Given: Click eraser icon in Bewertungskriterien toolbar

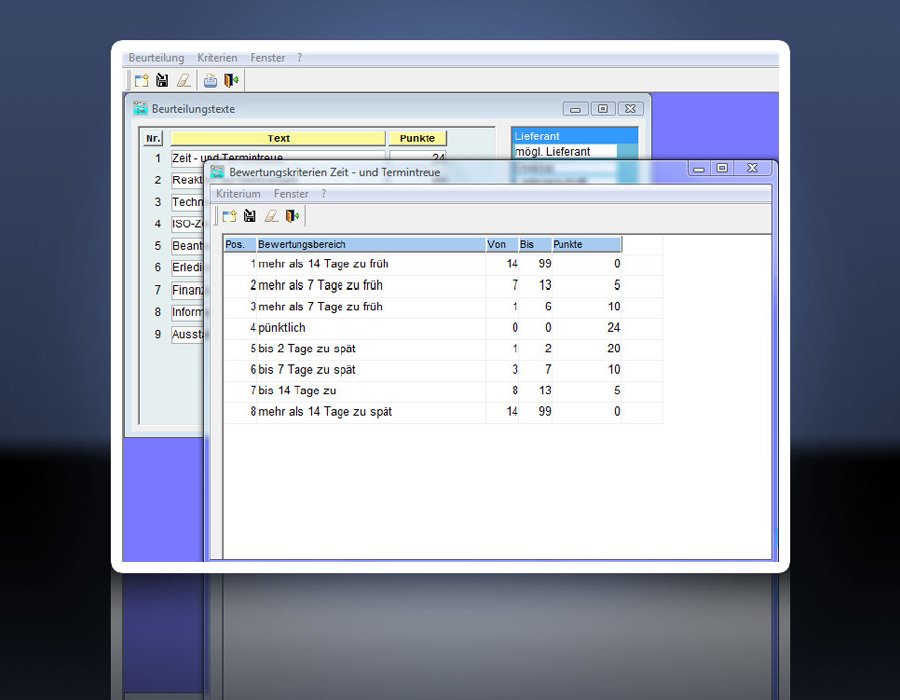Looking at the screenshot, I should [x=271, y=216].
